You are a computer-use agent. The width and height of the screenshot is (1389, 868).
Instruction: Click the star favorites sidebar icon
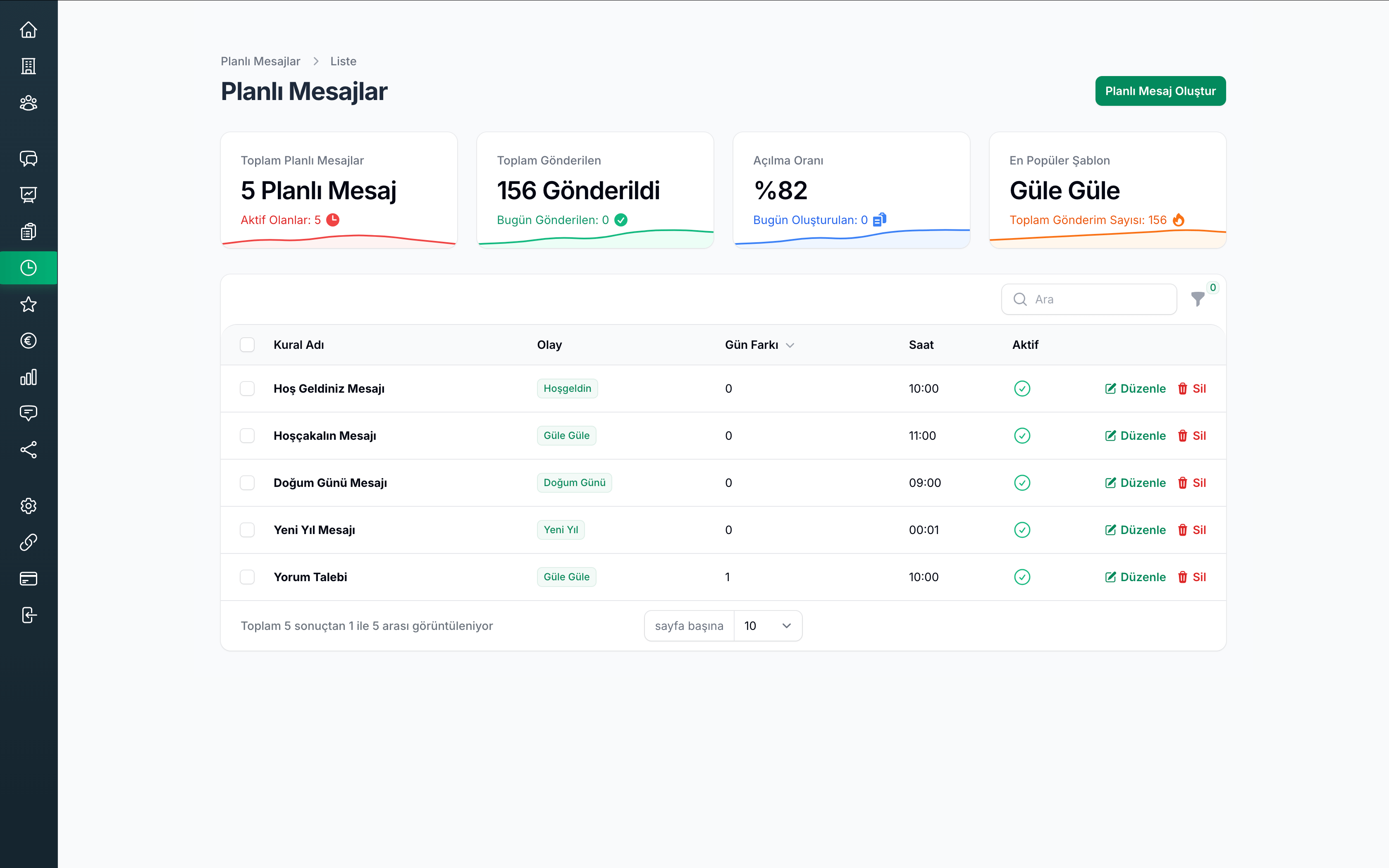28,304
